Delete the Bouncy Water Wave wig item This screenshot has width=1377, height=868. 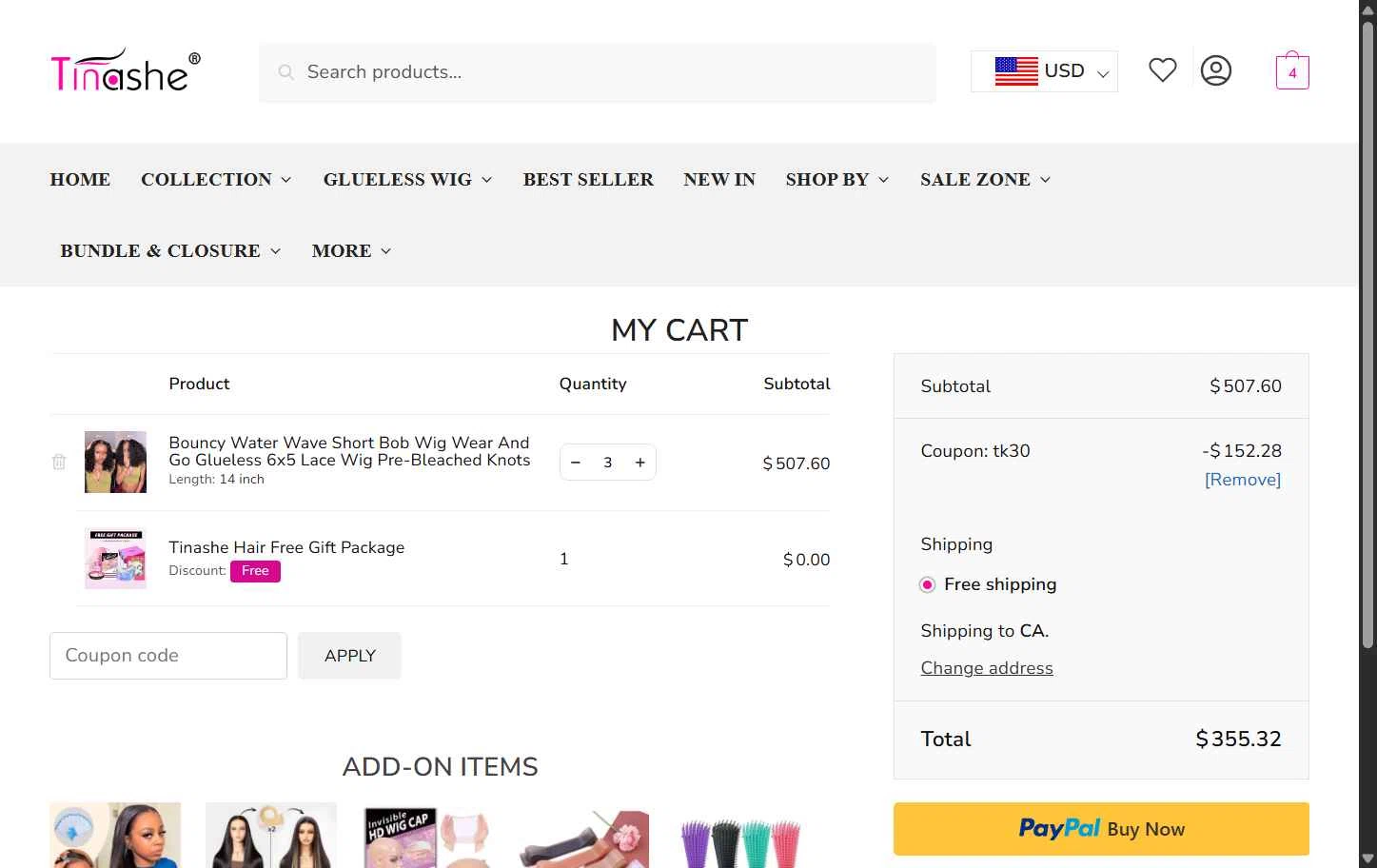(59, 462)
